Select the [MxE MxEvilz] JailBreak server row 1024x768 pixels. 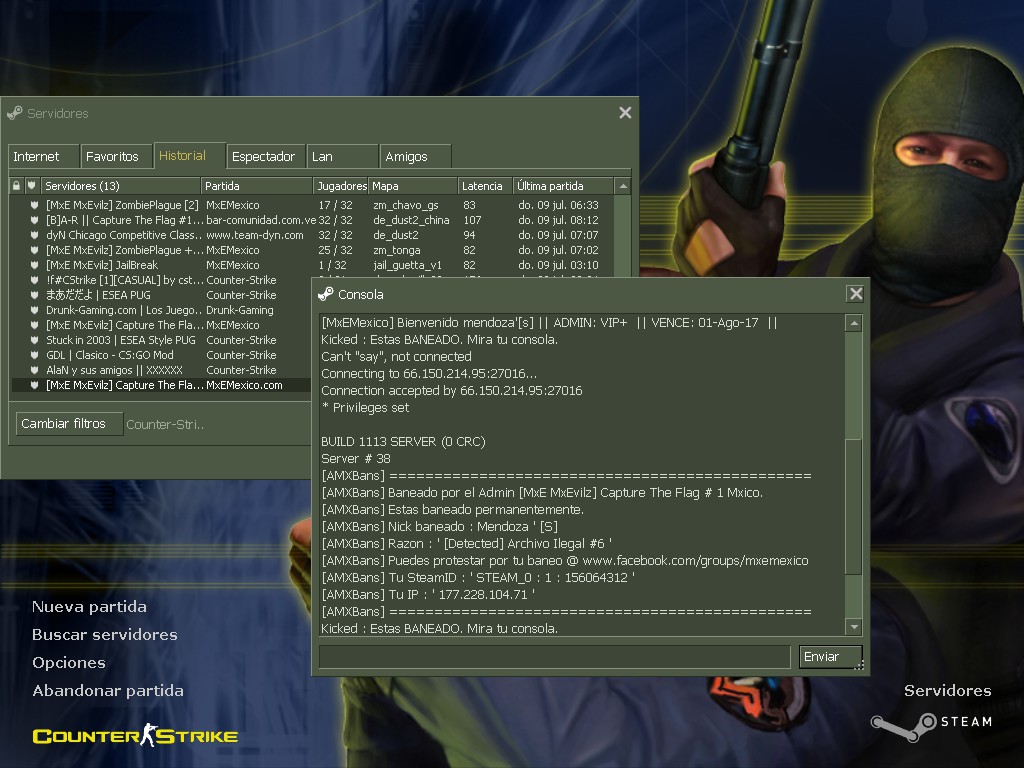[x=312, y=265]
